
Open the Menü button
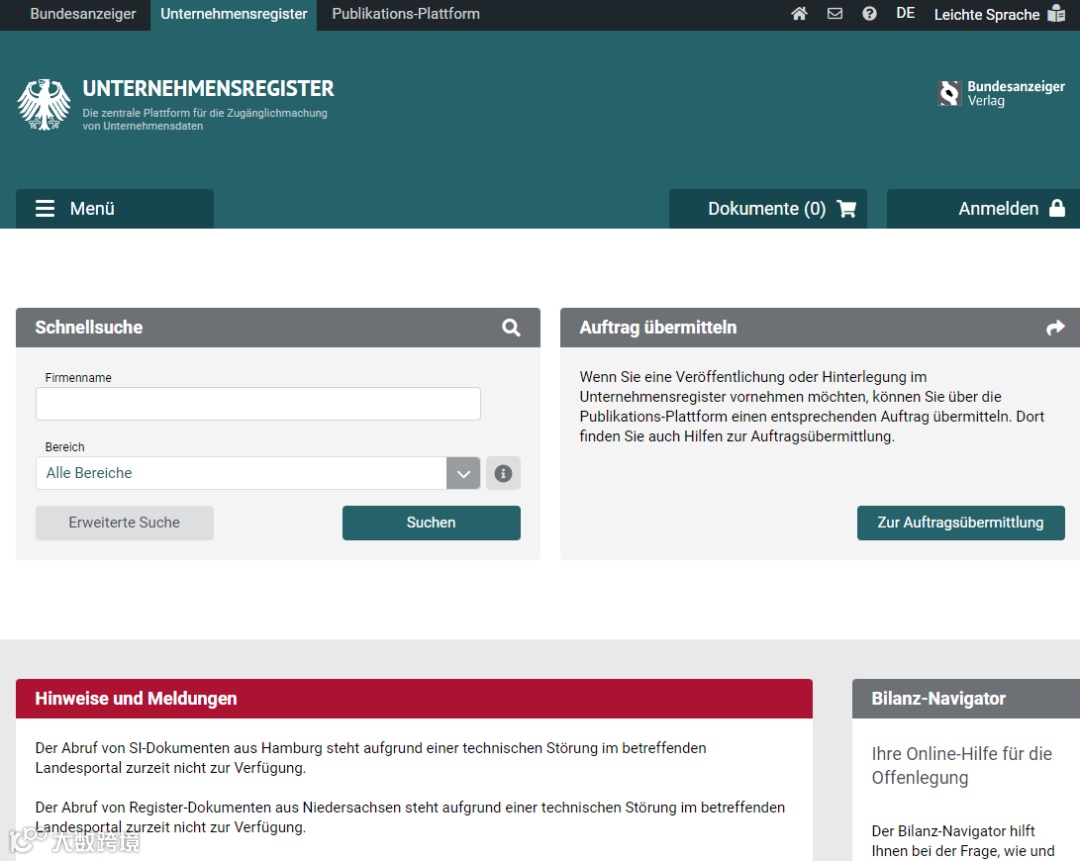tap(115, 209)
